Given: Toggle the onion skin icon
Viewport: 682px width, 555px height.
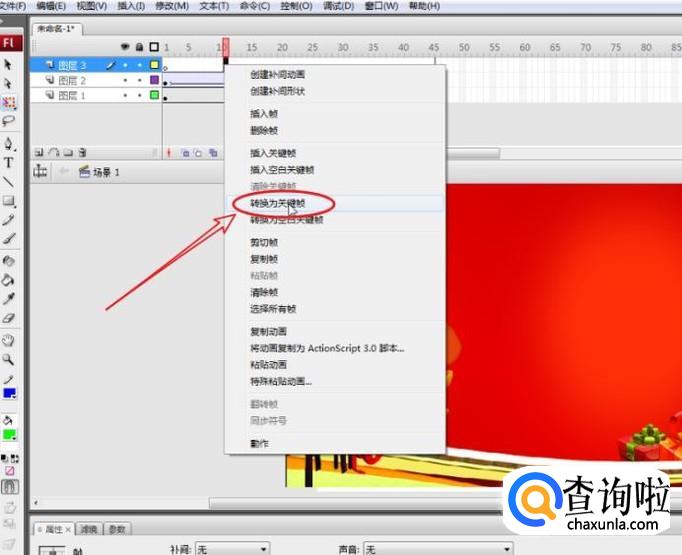Looking at the screenshot, I should tap(185, 153).
